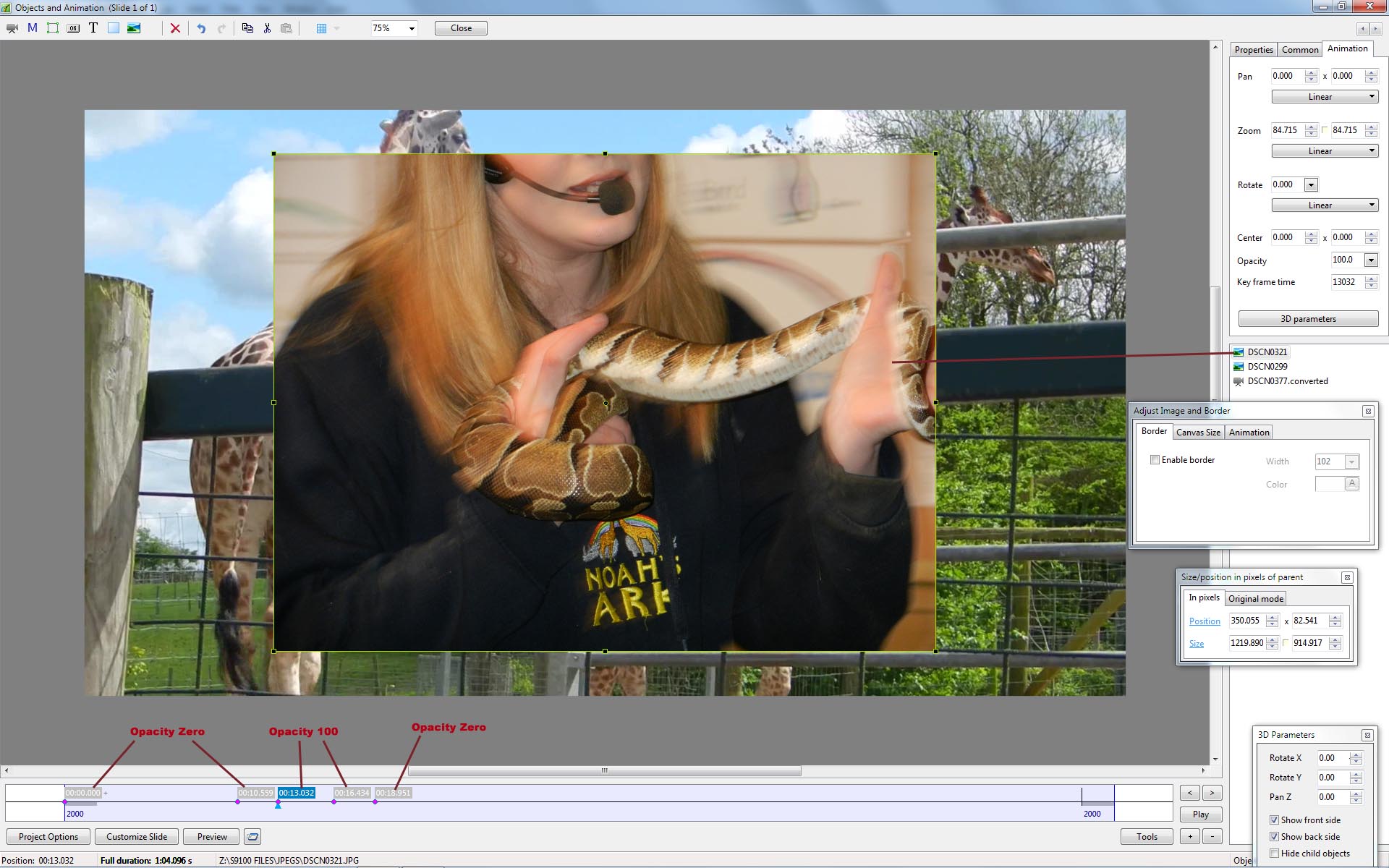Open the 75% zoom level dropdown
Screen dimensions: 1389x868
pyautogui.click(x=412, y=28)
